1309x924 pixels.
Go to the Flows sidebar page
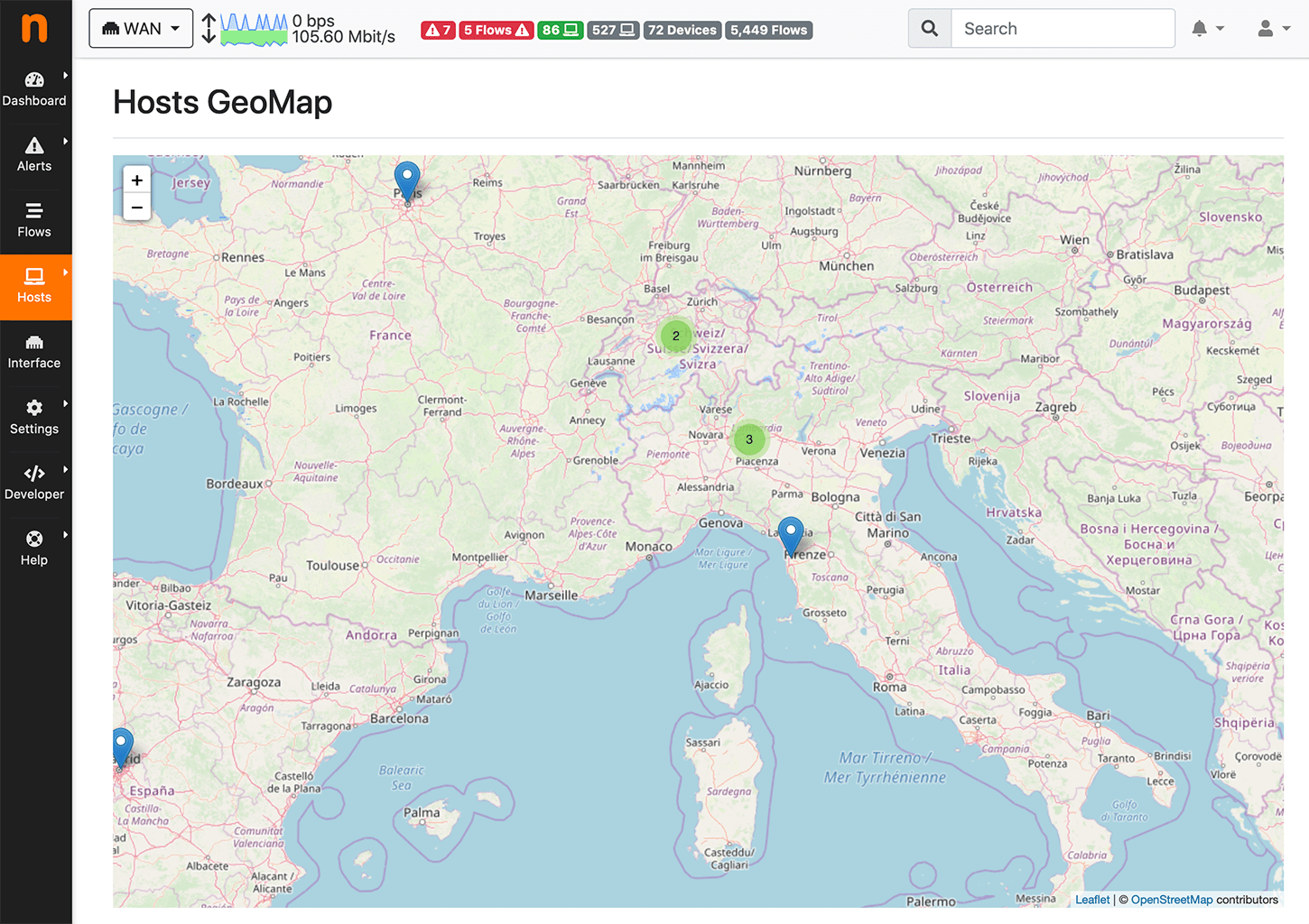click(x=34, y=221)
